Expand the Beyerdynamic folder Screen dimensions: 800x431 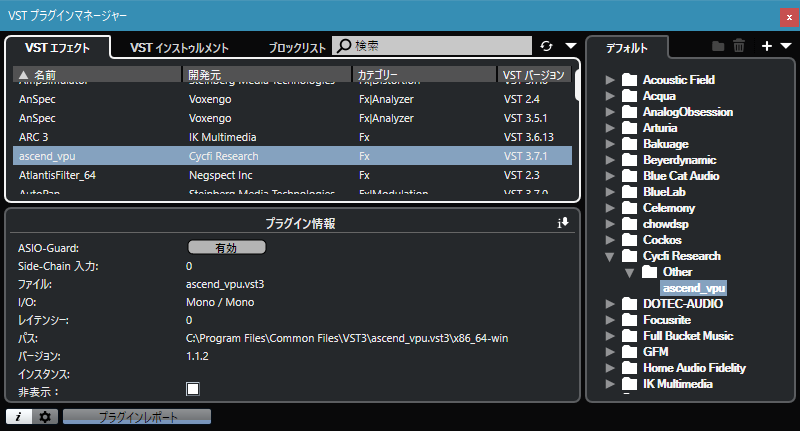610,160
